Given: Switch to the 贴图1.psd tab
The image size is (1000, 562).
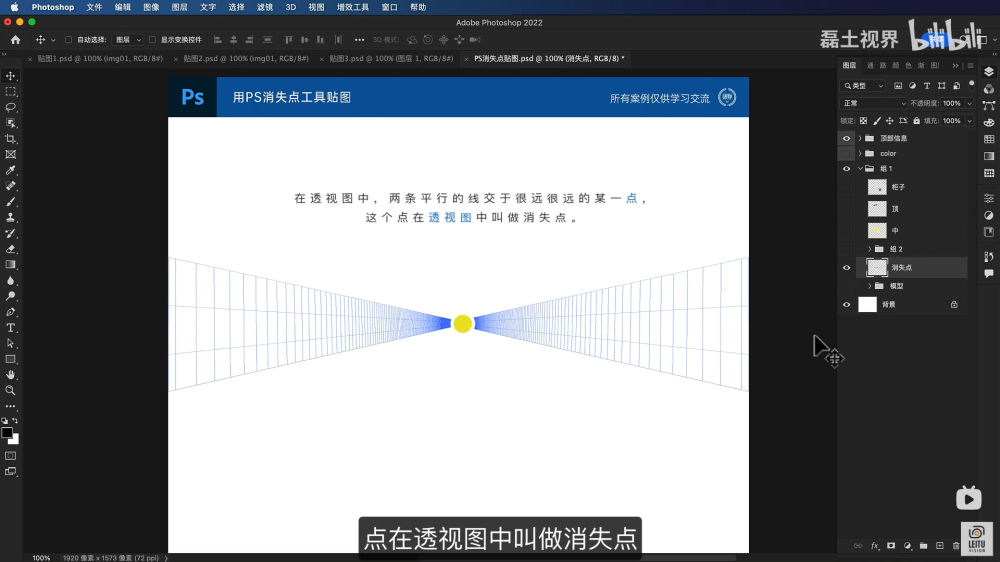Looking at the screenshot, I should [x=99, y=58].
